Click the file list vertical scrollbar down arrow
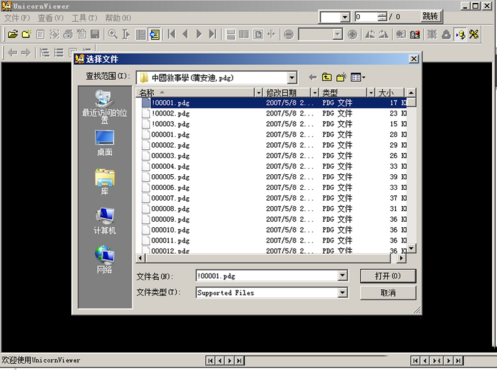Viewport: 497px width, 371px height. coord(411,248)
